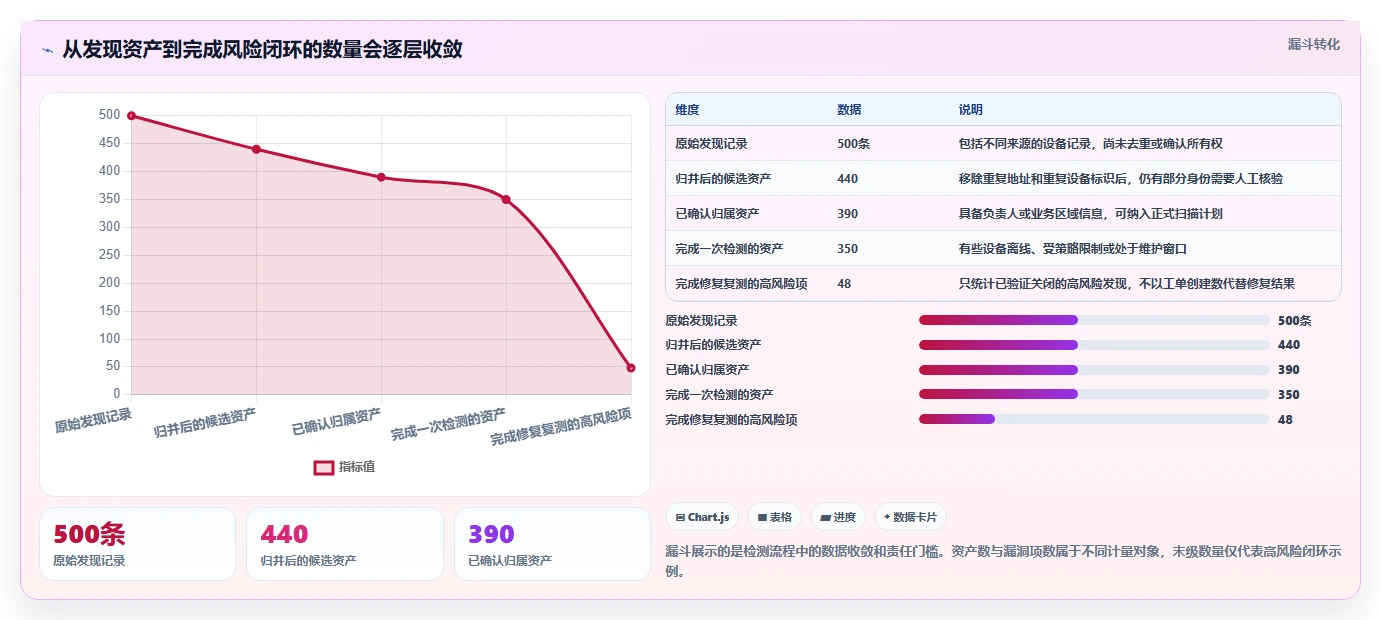Screen dimensions: 1381x620
Task: Click the 390 已确认归属资产 data card
Action: 552,544
